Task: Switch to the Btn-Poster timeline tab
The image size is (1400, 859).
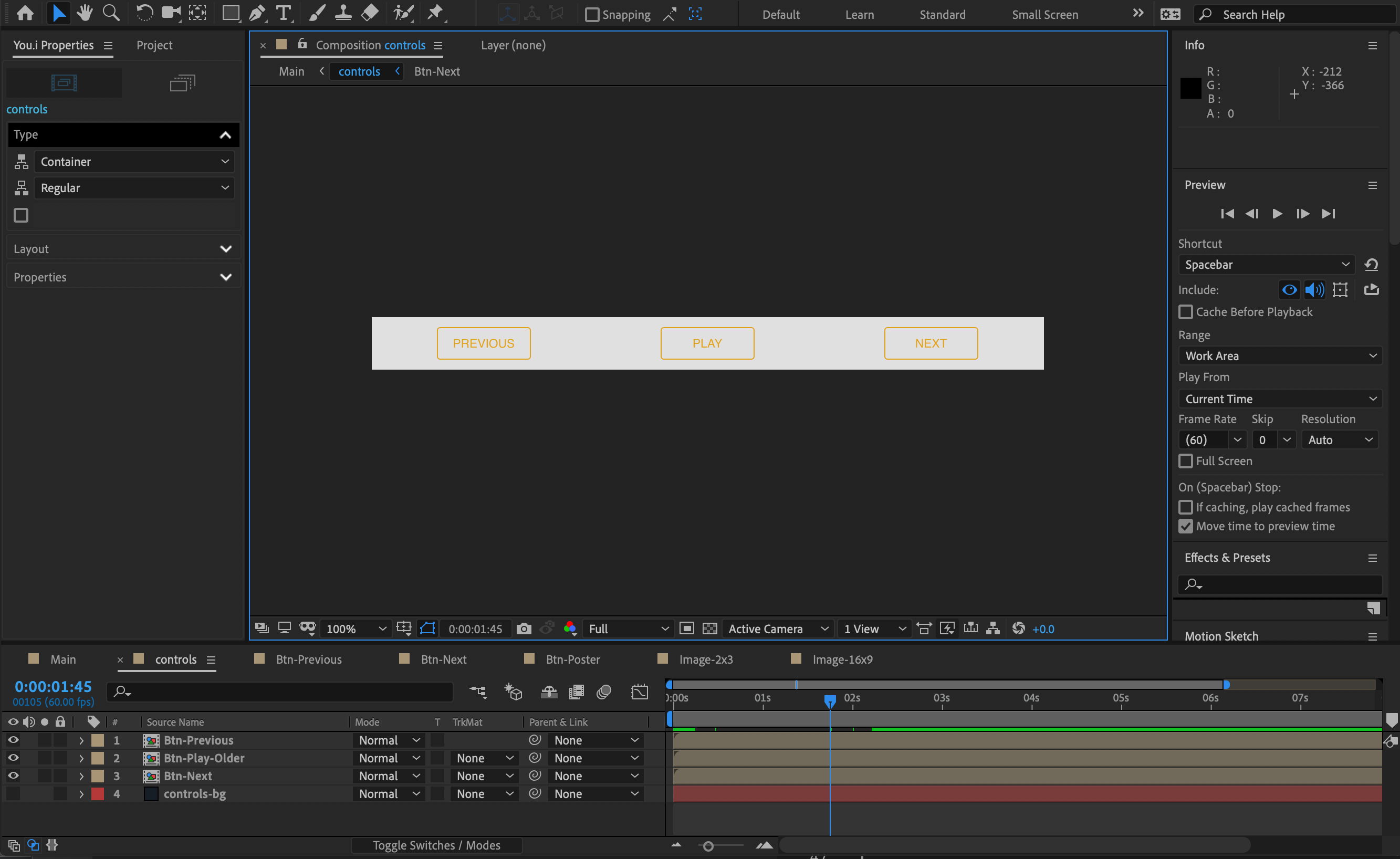Action: tap(573, 659)
